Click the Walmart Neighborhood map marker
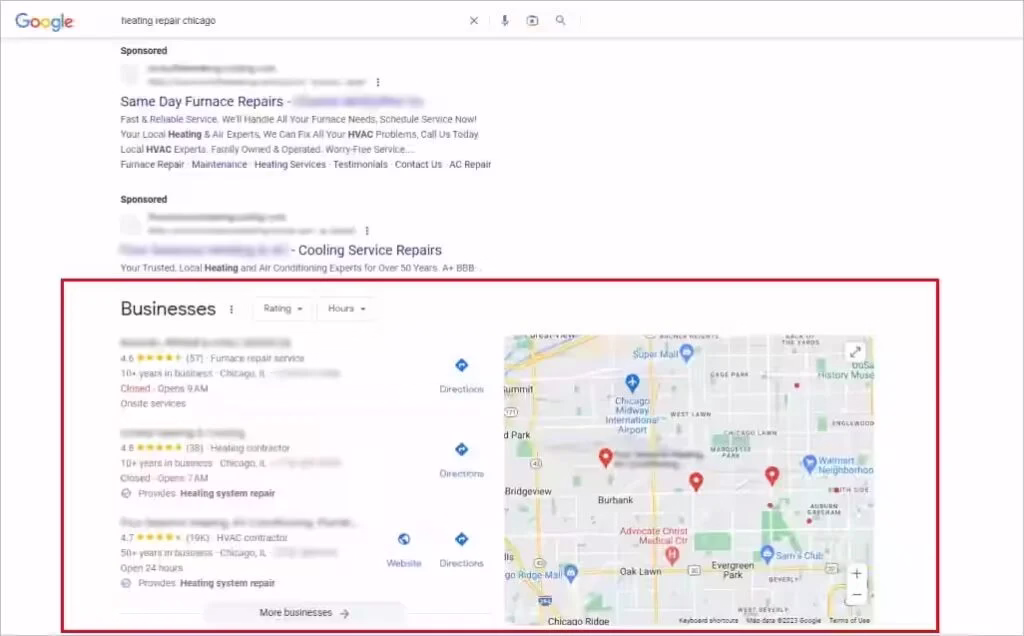This screenshot has width=1024, height=636. point(810,464)
